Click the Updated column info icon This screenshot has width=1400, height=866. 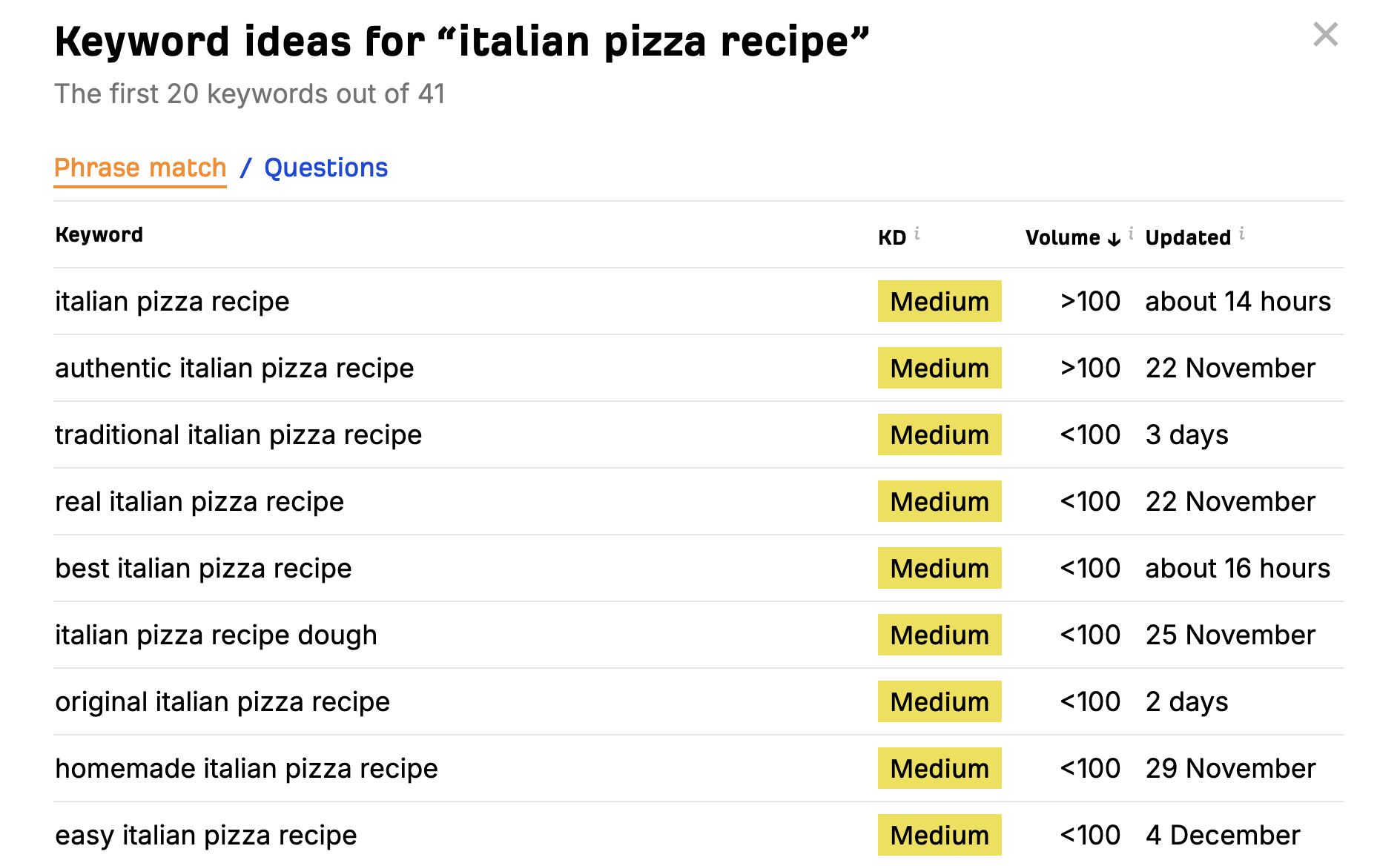(x=1241, y=233)
